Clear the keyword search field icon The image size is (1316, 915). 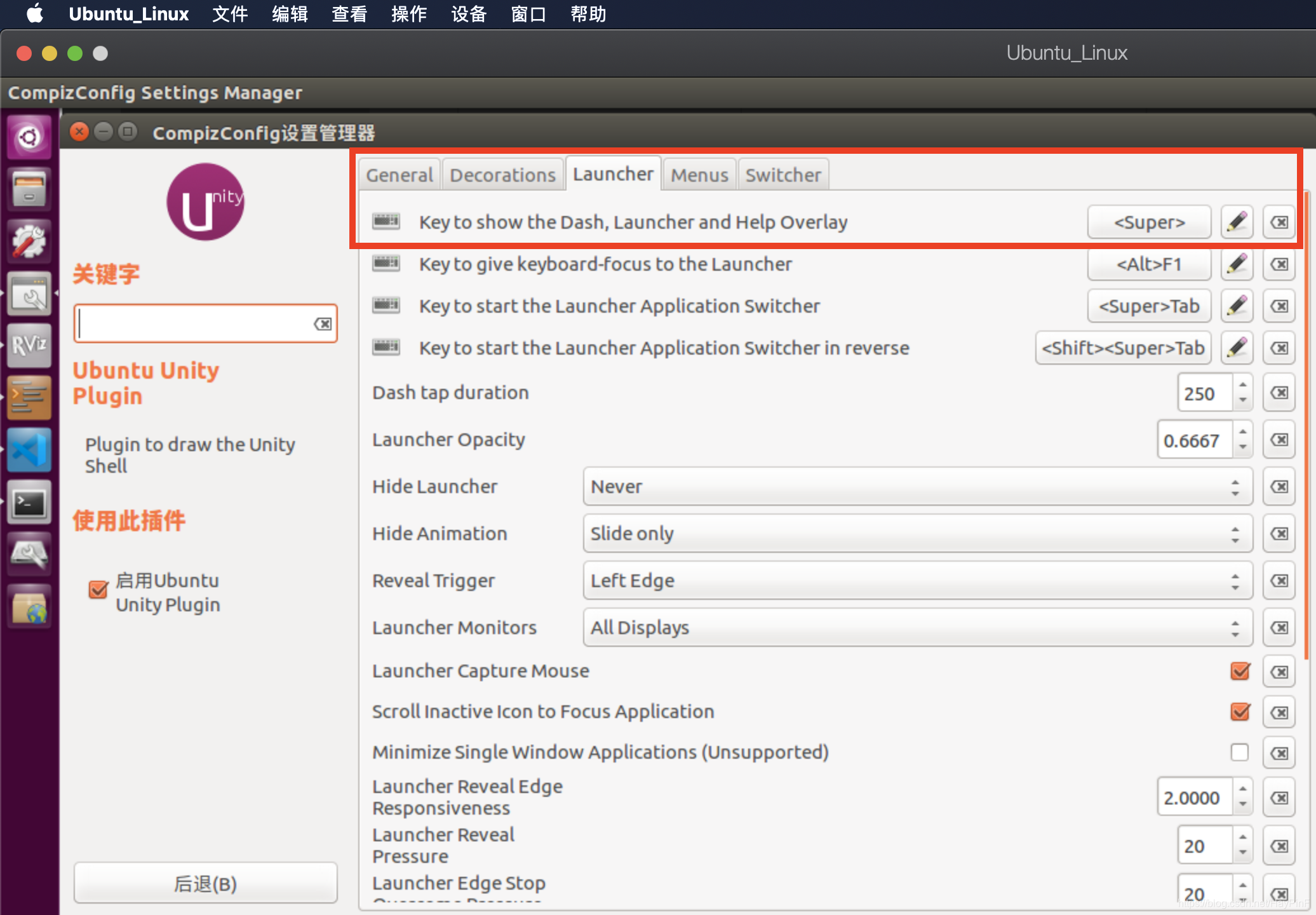point(323,324)
